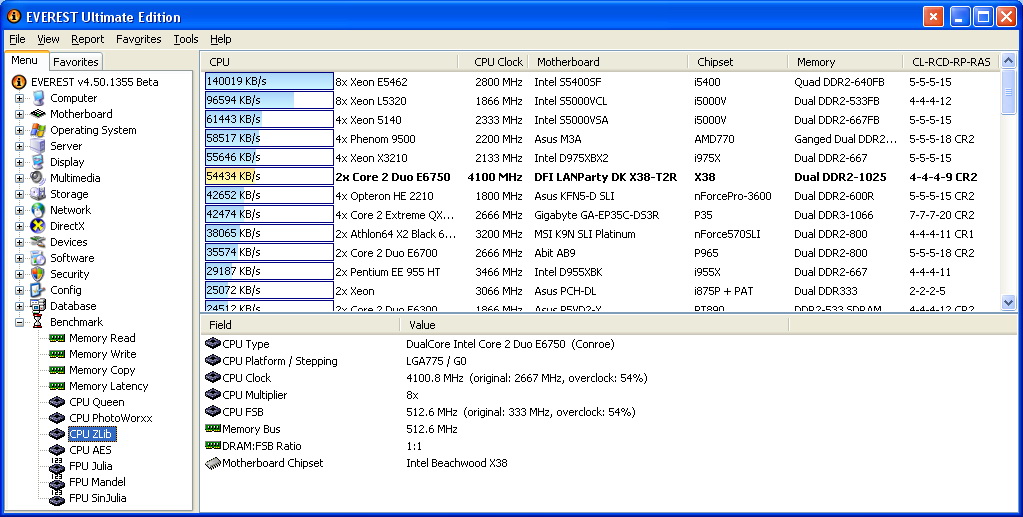
Task: Expand the Motherboard tree node
Action: coord(20,114)
